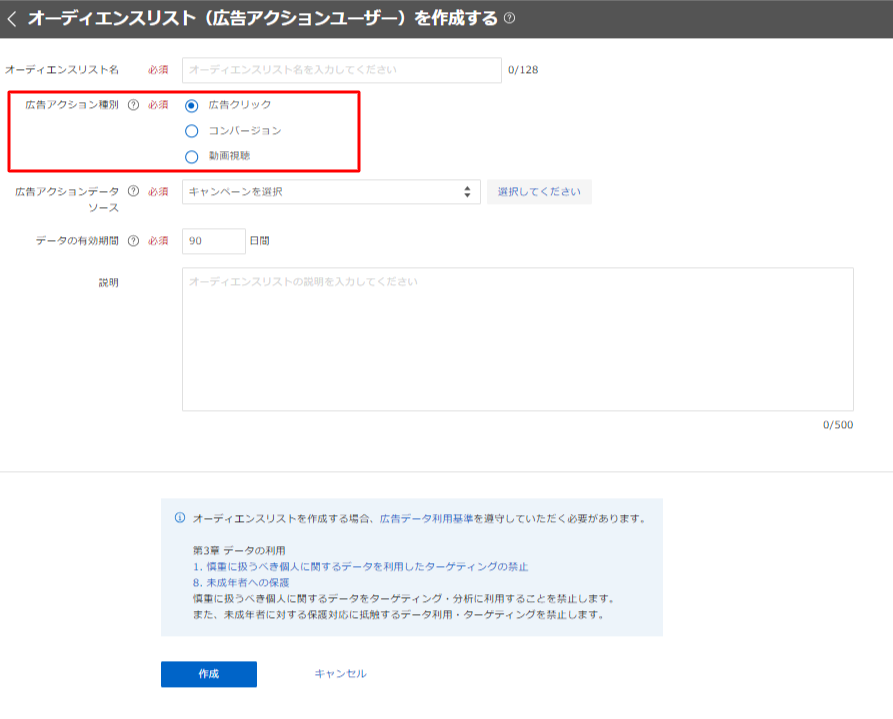
Task: Click the blue 作成 button
Action: tap(208, 674)
